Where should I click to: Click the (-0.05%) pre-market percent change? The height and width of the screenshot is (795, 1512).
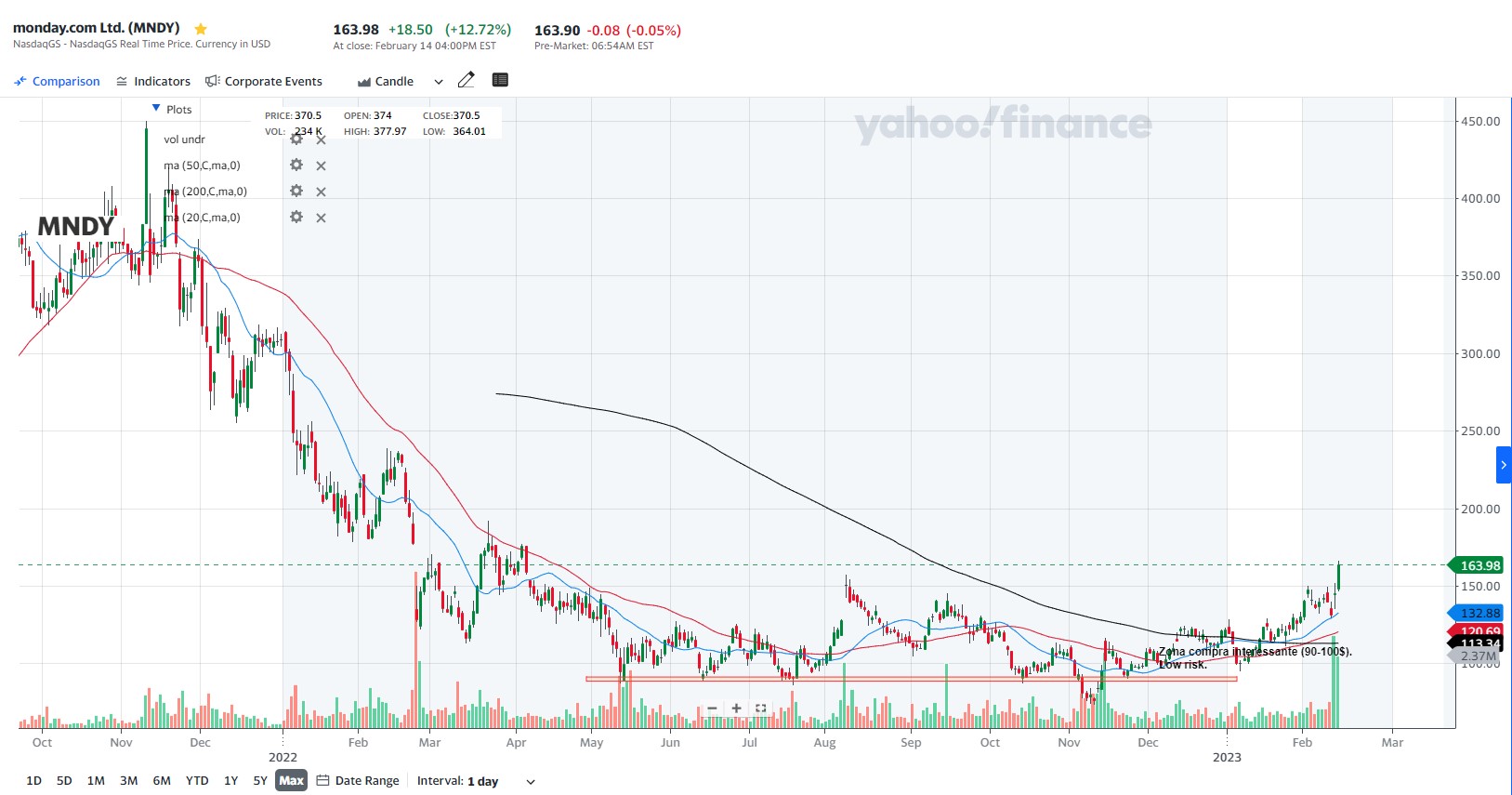coord(654,31)
